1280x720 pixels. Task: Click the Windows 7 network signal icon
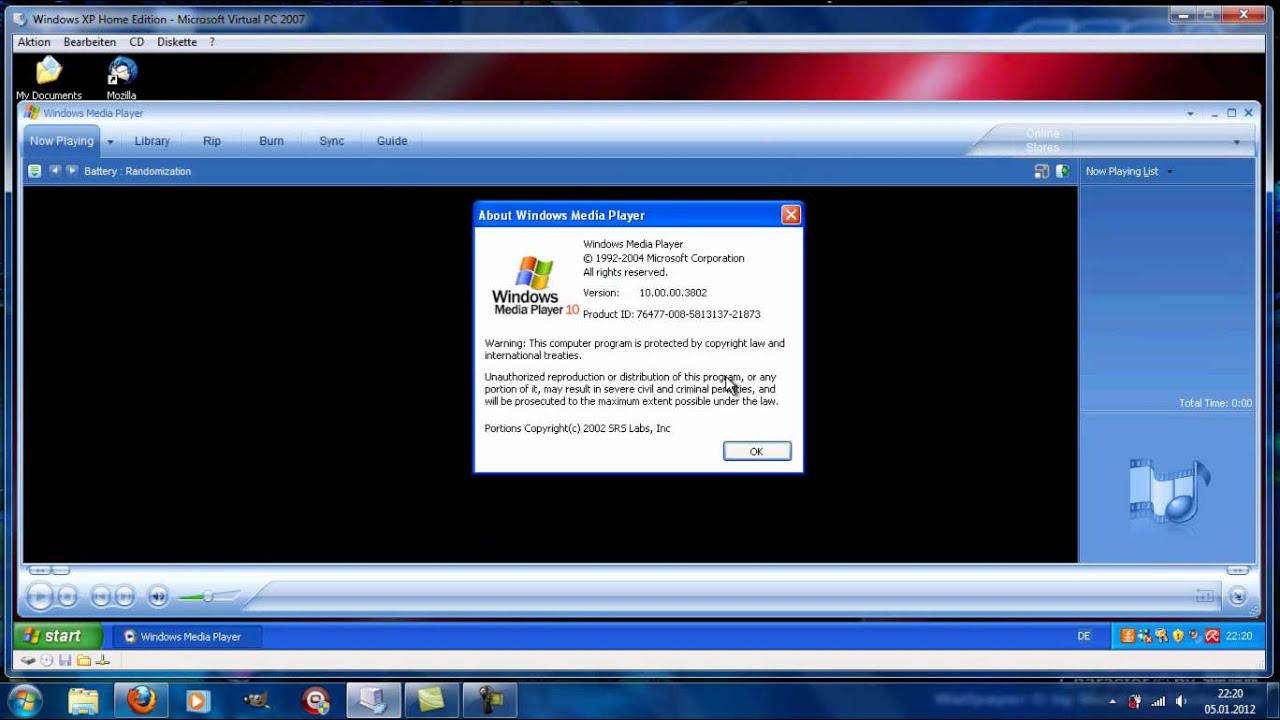pos(1158,701)
